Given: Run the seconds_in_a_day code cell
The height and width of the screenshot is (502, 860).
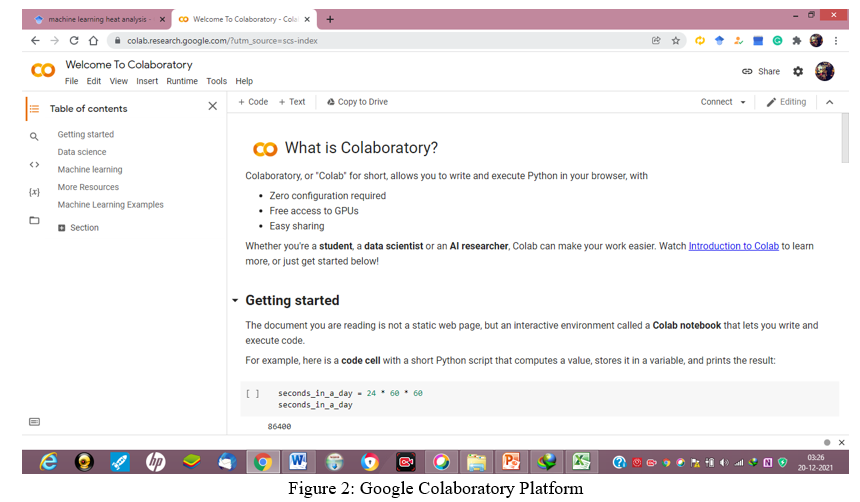Looking at the screenshot, I should click(252, 393).
